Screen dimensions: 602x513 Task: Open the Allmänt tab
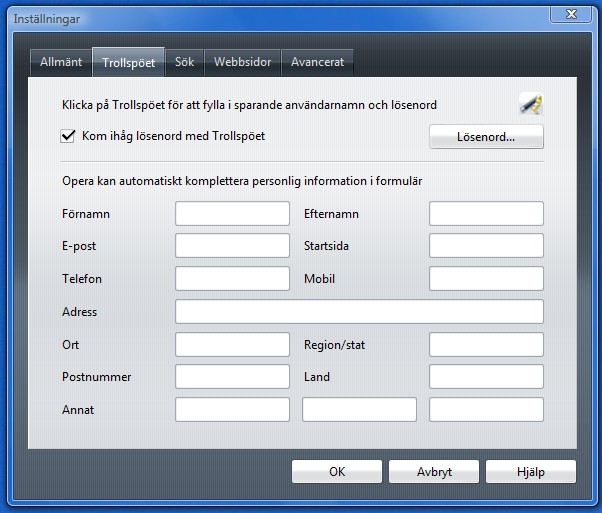(x=61, y=62)
